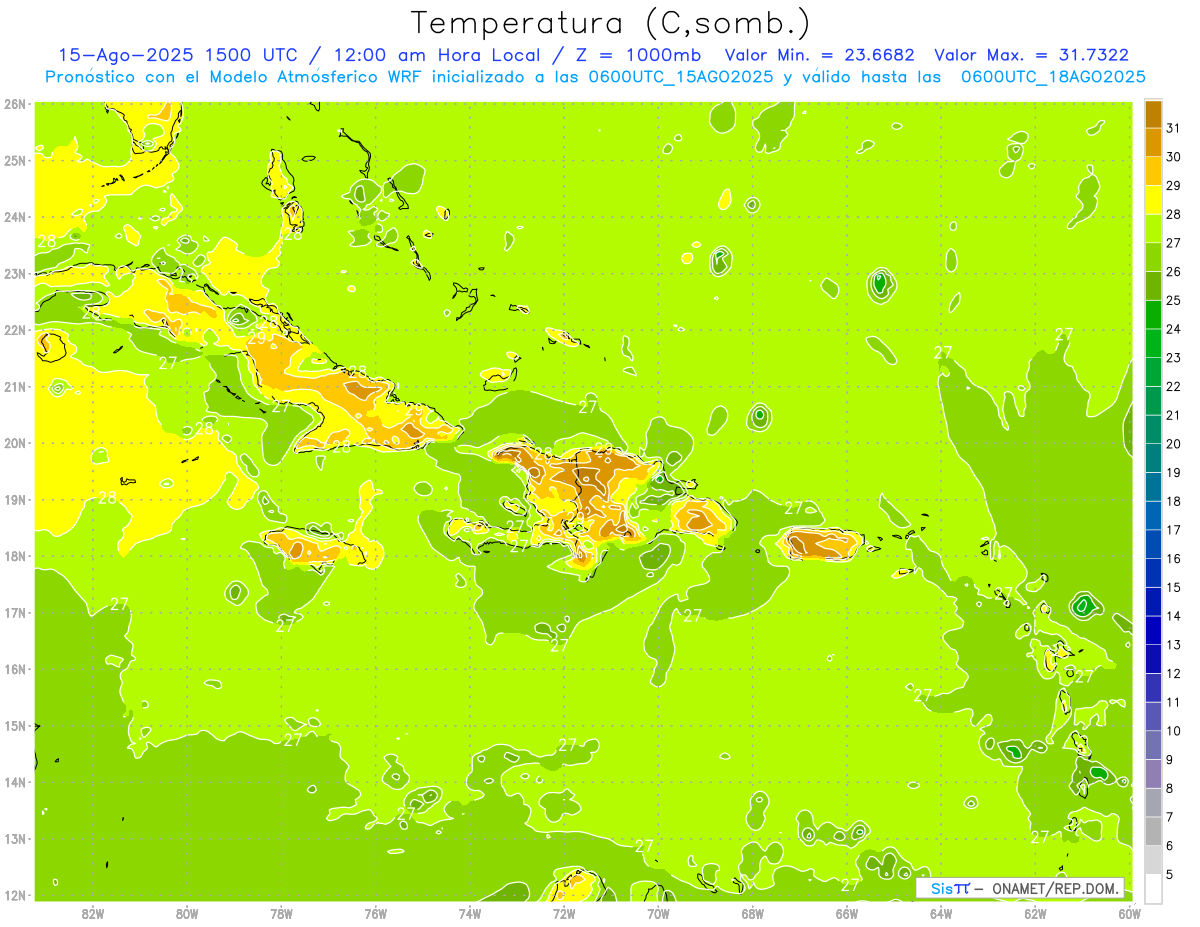Click the '68W' longitude axis label
The height and width of the screenshot is (927, 1200).
[752, 912]
